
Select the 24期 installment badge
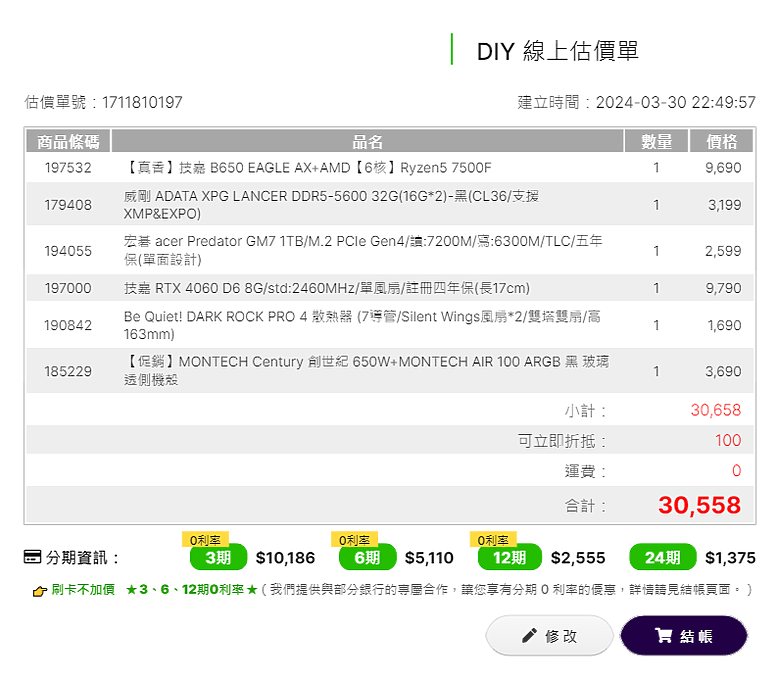click(x=663, y=557)
